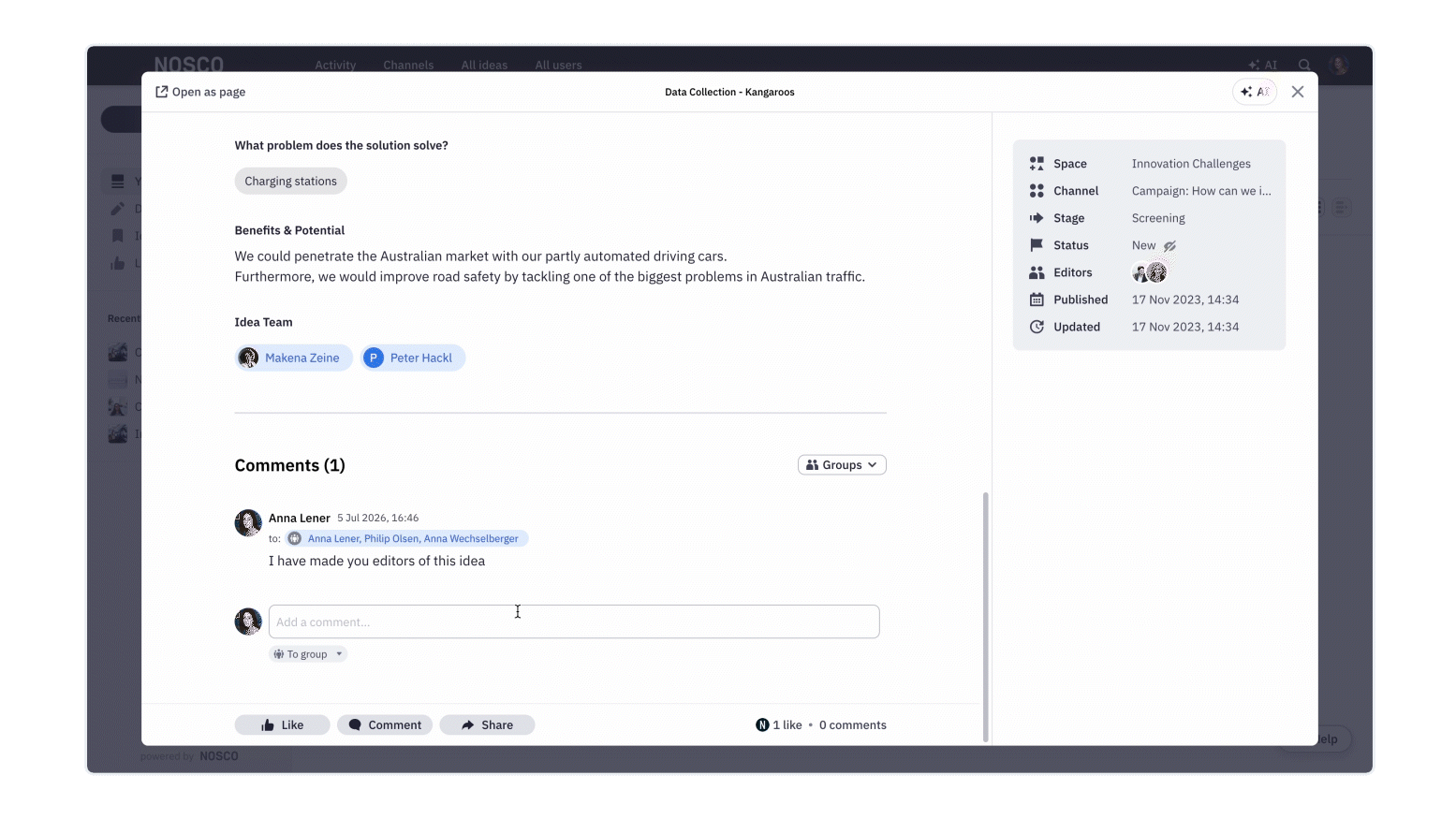Screen dimensions: 1456x819
Task: Open the All ideas tab in background nav
Action: tap(484, 65)
